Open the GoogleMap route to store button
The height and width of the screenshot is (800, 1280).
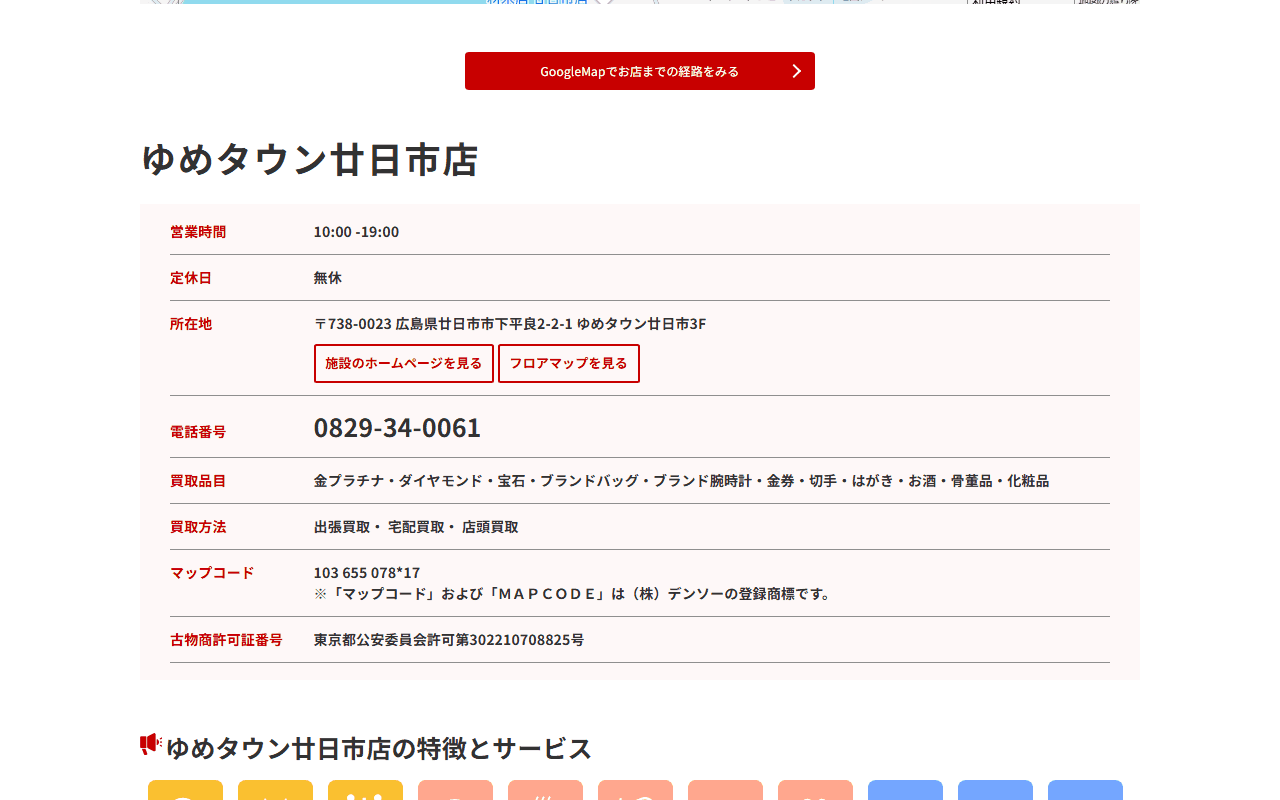coord(640,71)
